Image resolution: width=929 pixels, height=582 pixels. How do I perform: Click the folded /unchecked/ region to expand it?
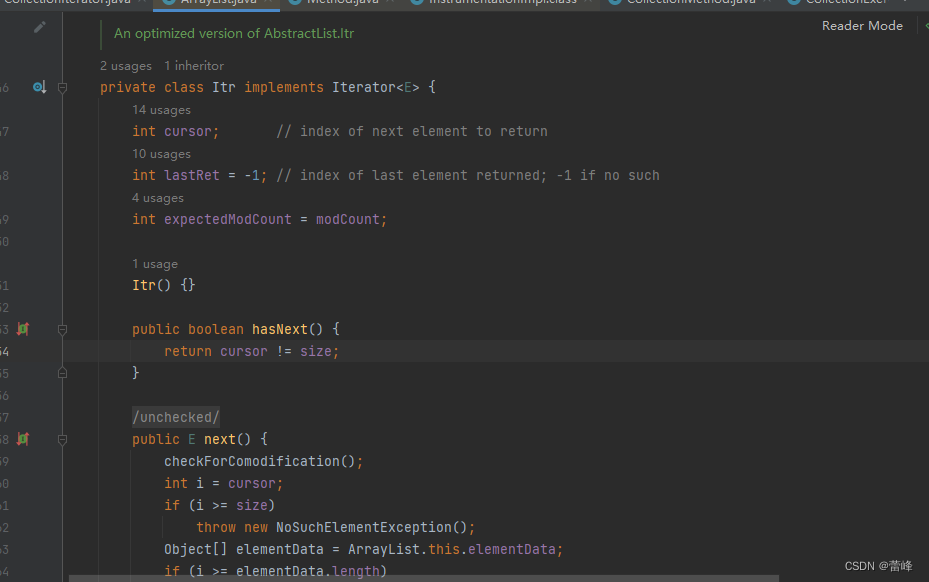(175, 416)
